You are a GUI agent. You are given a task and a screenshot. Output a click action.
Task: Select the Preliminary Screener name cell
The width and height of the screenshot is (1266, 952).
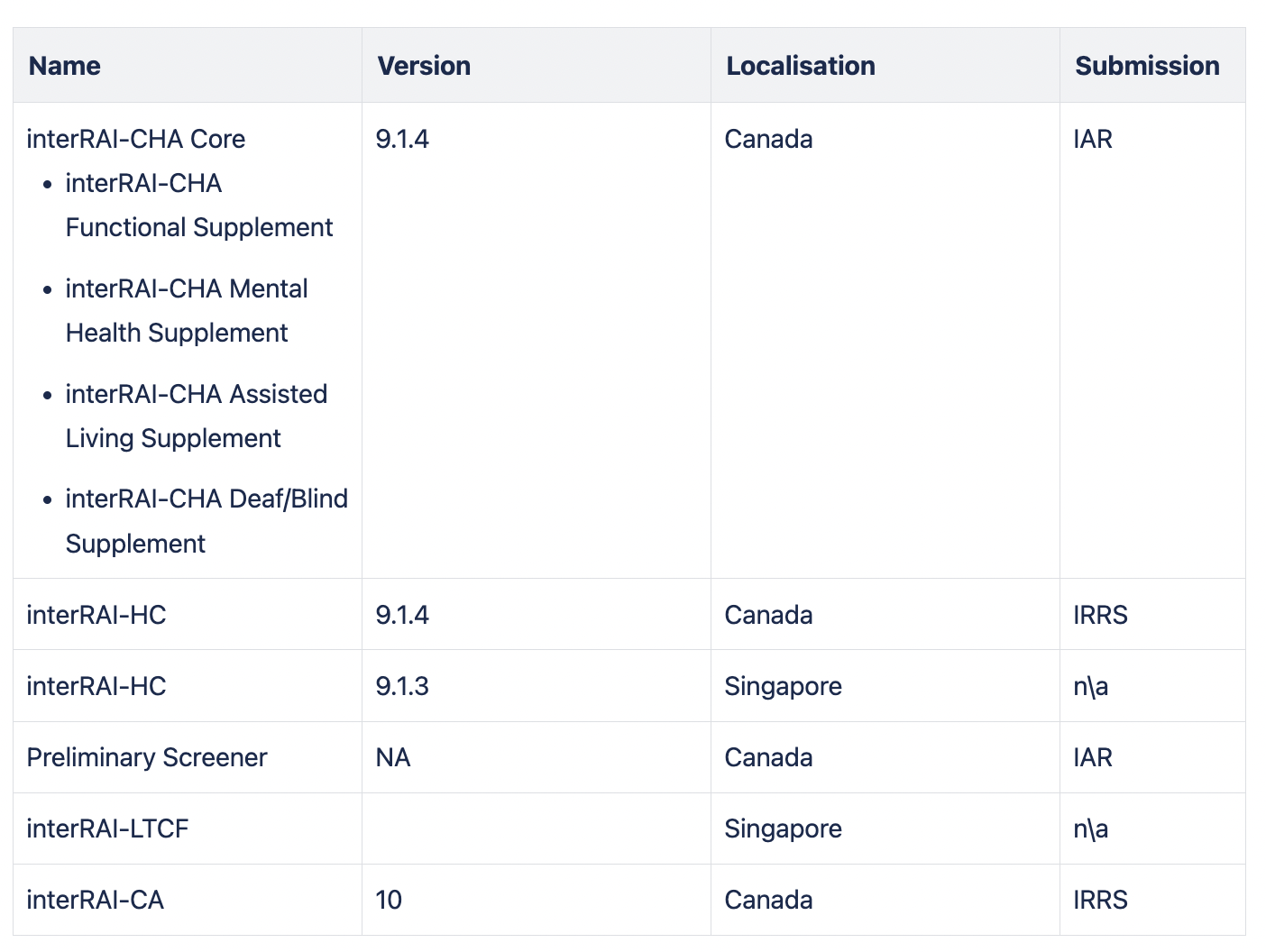pos(147,757)
